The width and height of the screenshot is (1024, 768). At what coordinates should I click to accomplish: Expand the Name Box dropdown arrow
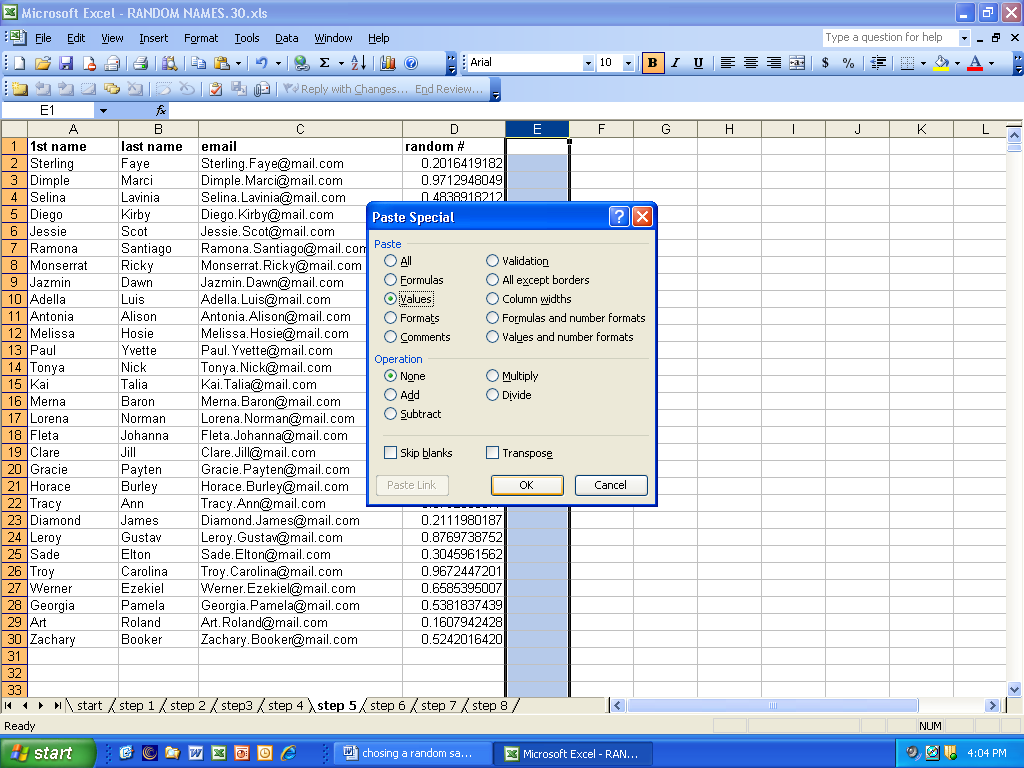(103, 111)
